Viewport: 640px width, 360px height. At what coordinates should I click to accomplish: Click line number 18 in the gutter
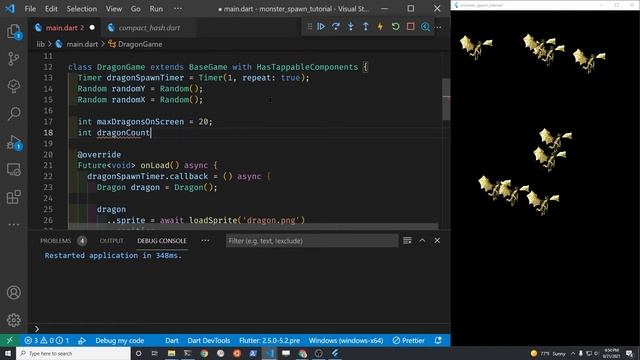coord(48,132)
